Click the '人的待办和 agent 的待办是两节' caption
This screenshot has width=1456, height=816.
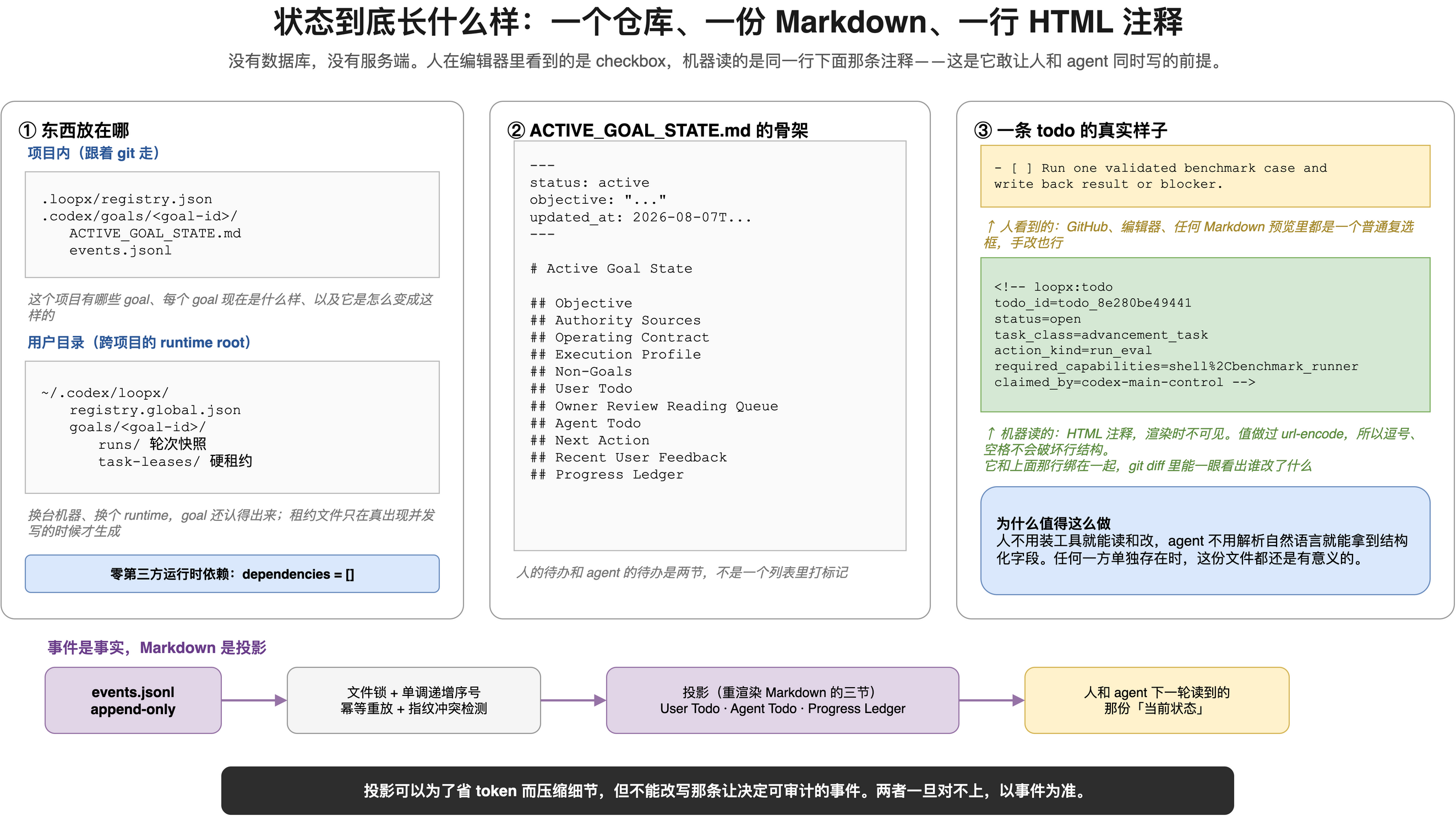click(681, 572)
